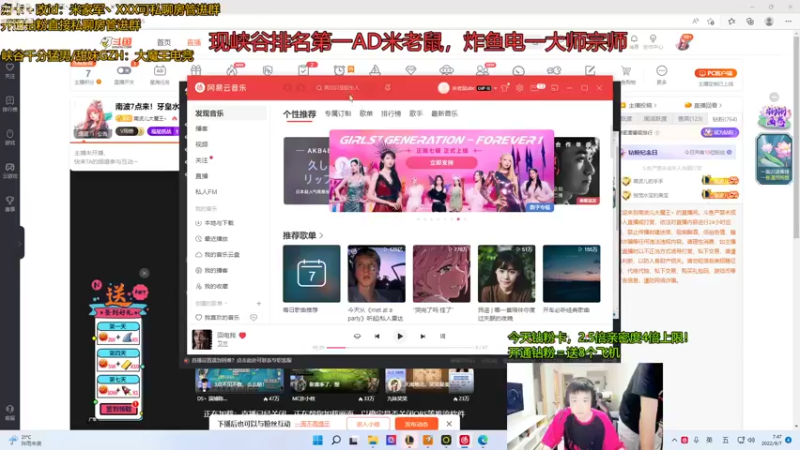
Task: Play the current song
Action: (400, 336)
